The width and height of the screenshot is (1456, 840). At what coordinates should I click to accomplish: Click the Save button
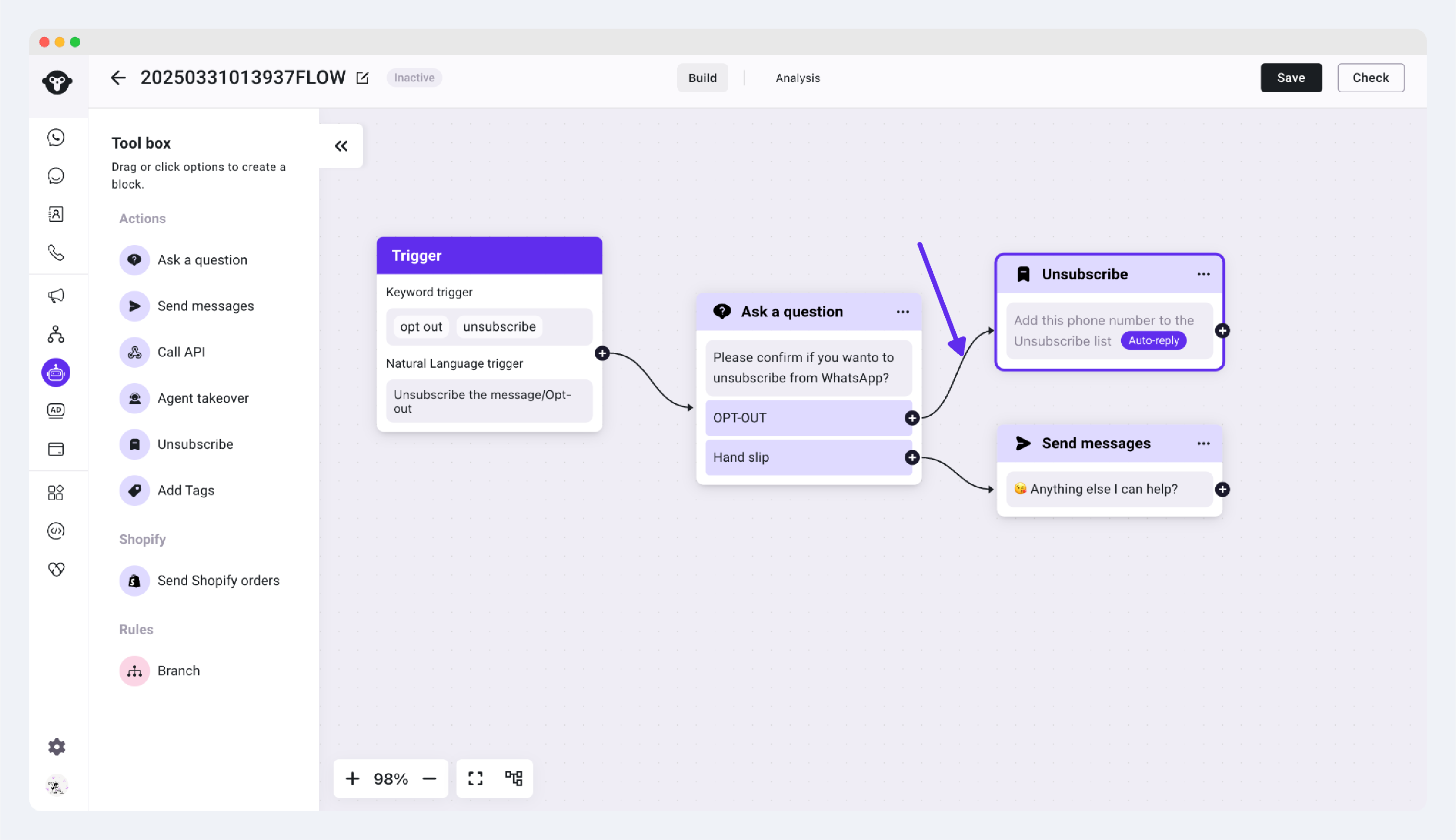click(x=1290, y=78)
